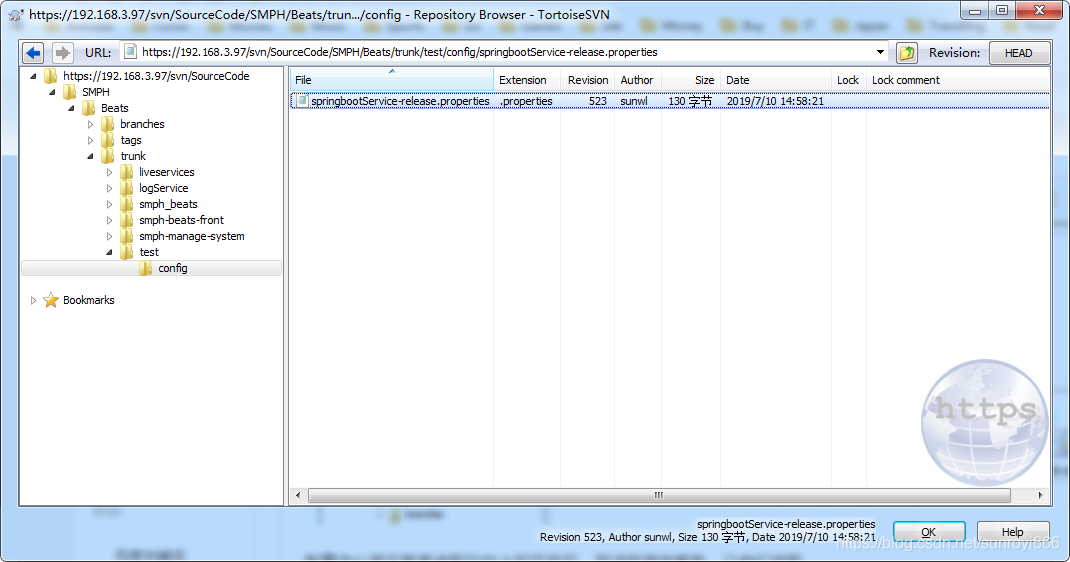Image resolution: width=1070 pixels, height=562 pixels.
Task: Click the repository root folder icon
Action: 50,76
